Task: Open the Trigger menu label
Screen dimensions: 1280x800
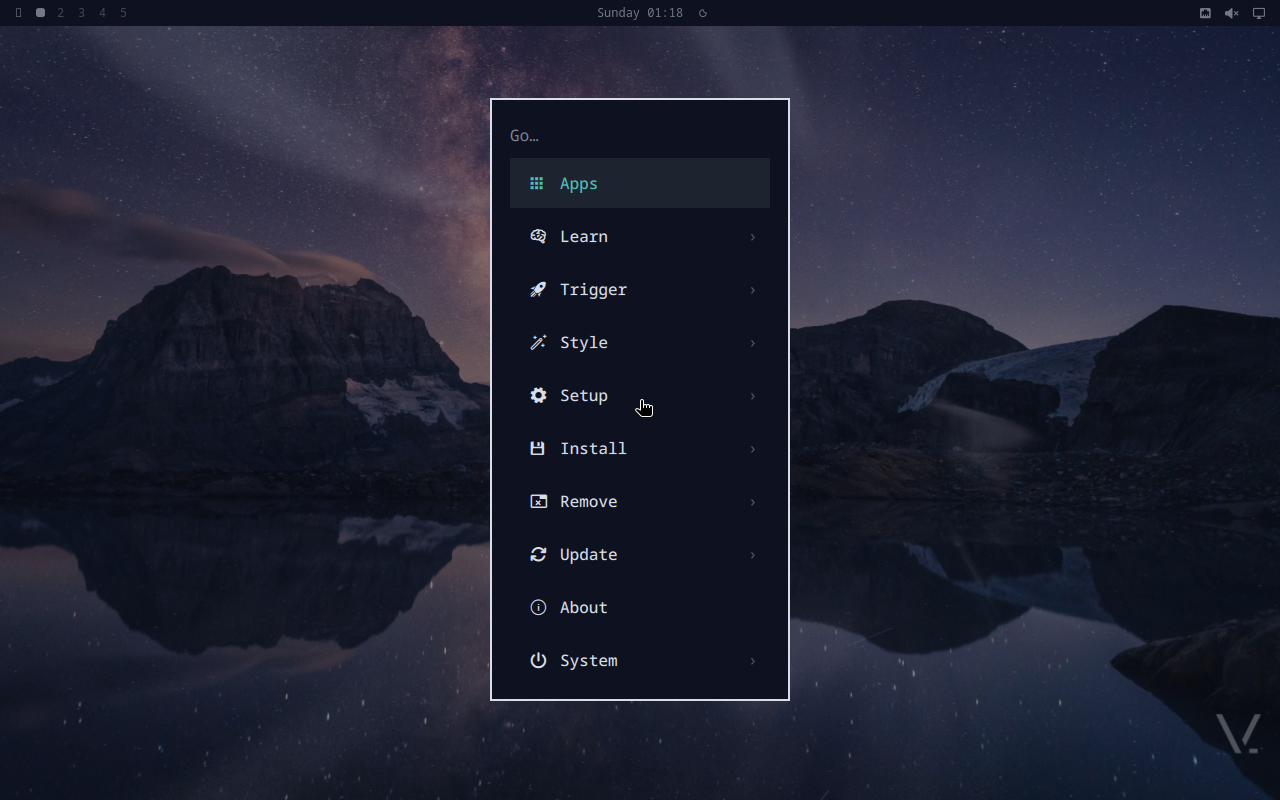Action: [x=593, y=290]
